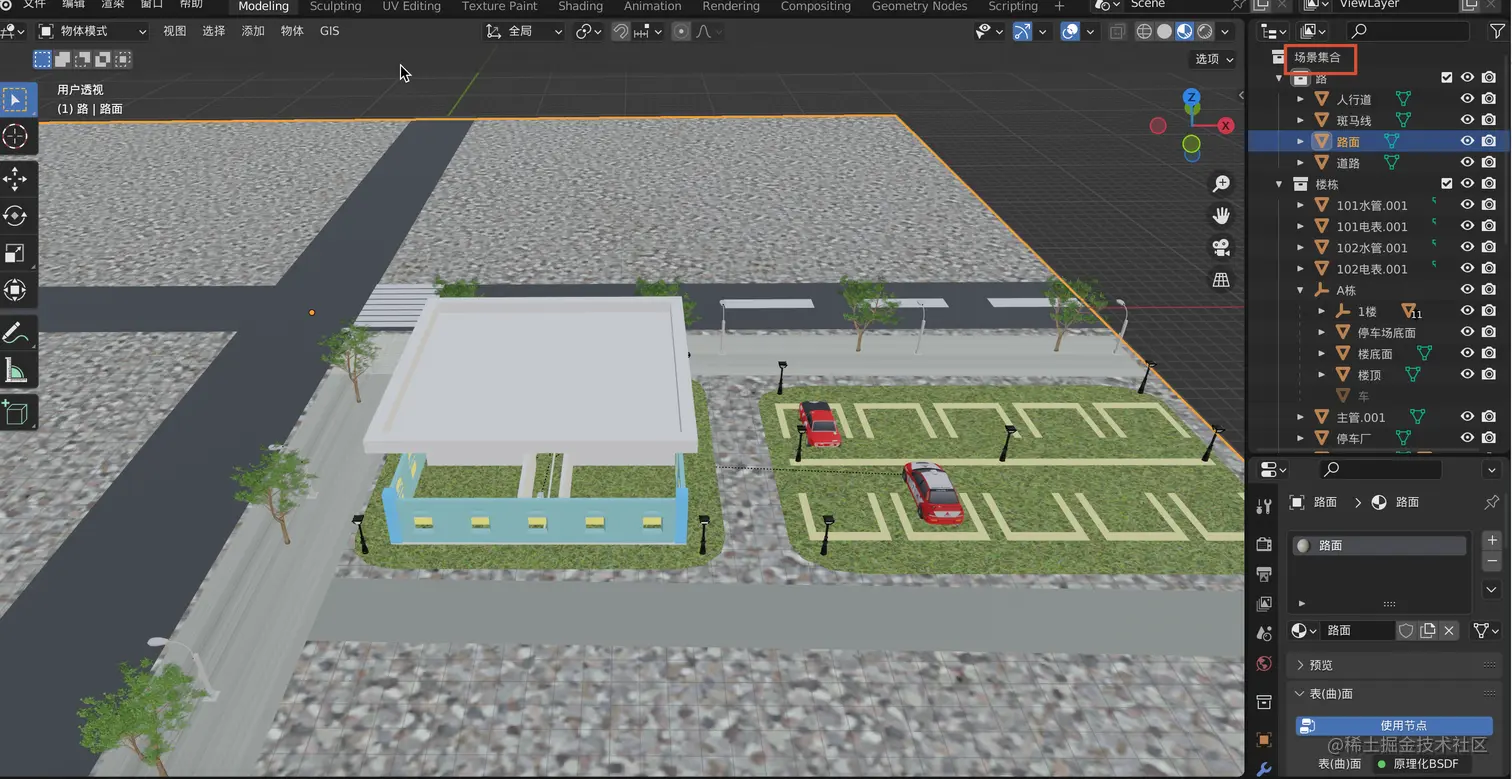This screenshot has width=1512, height=779.
Task: Open the 选项 options dropdown
Action: 1215,59
